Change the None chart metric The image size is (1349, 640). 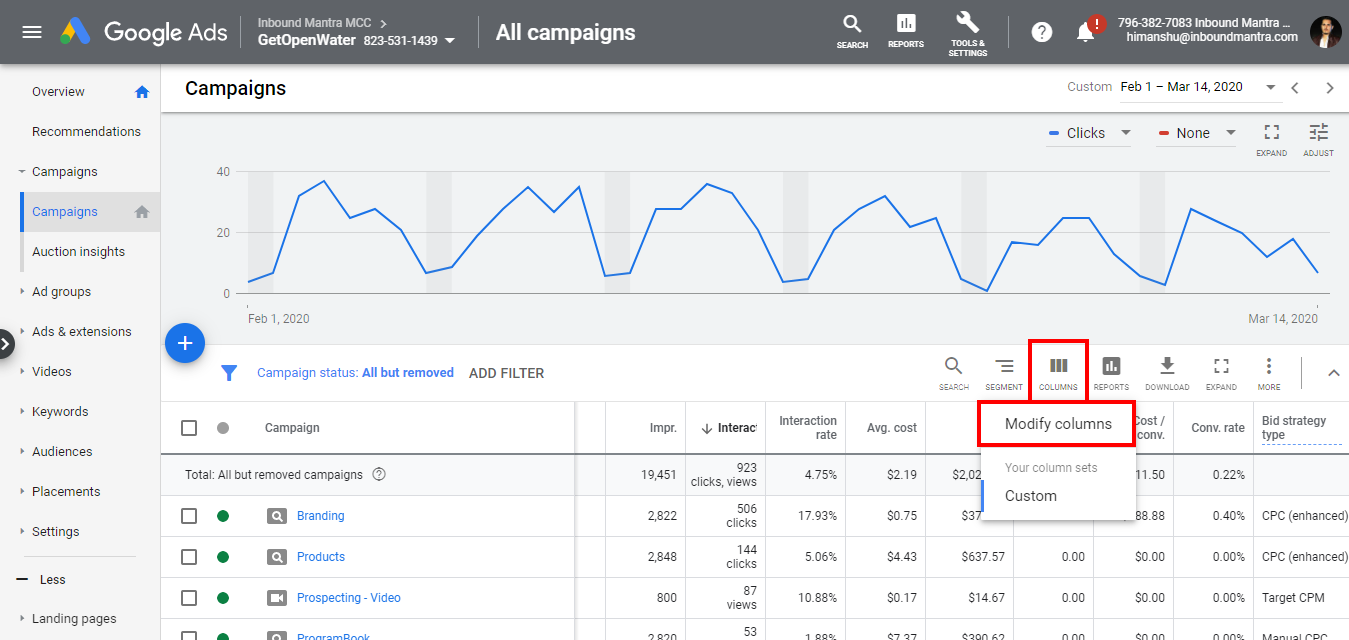coord(1197,133)
